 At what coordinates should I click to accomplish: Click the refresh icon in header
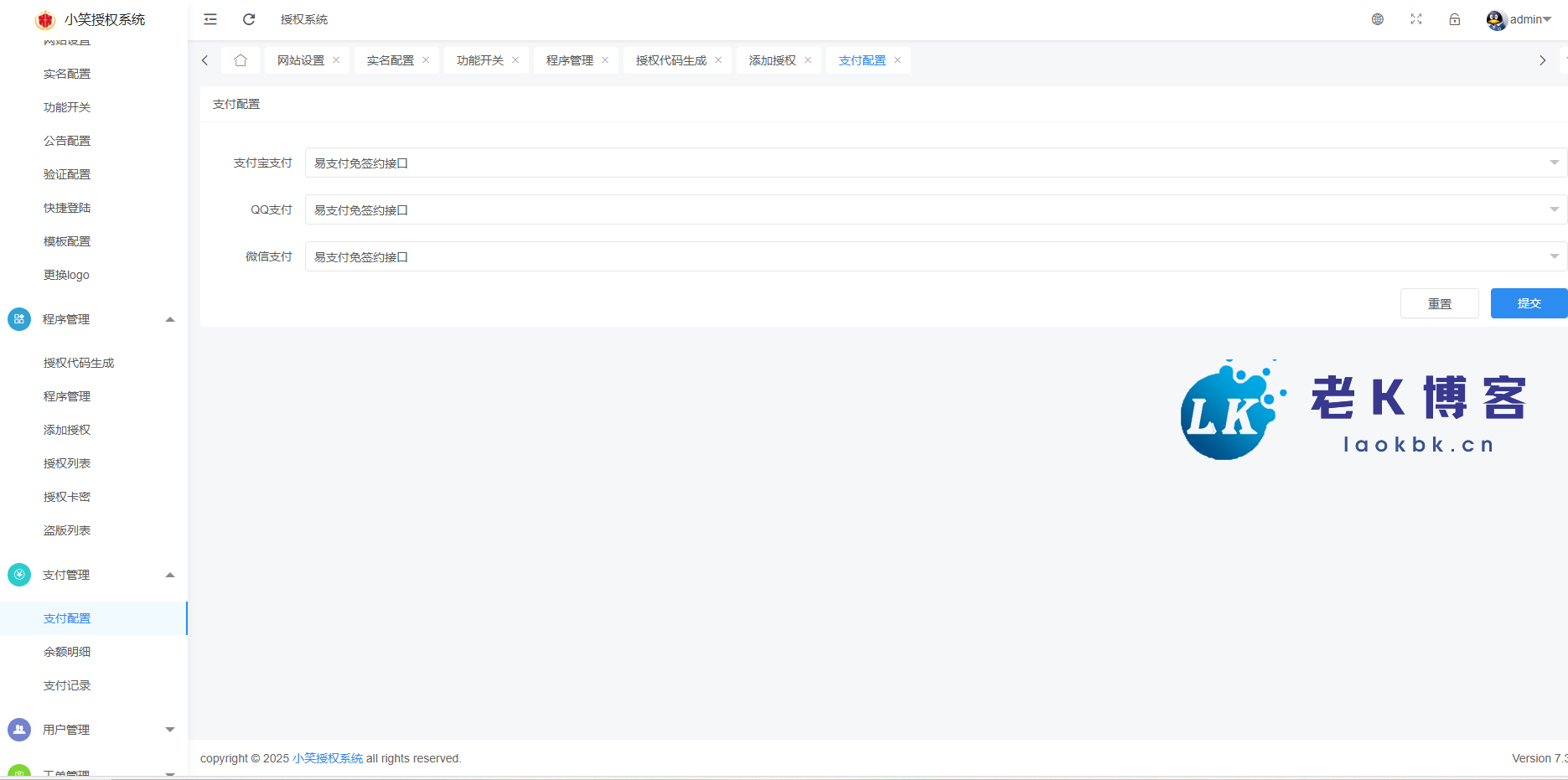249,19
